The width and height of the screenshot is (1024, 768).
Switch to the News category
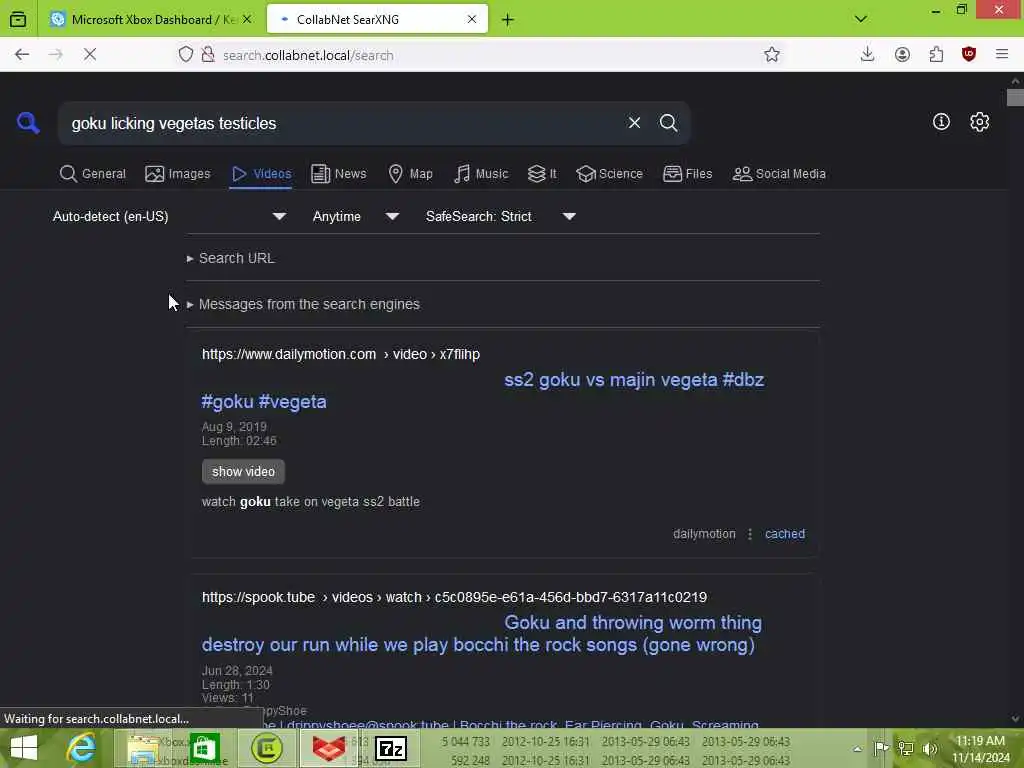click(338, 174)
